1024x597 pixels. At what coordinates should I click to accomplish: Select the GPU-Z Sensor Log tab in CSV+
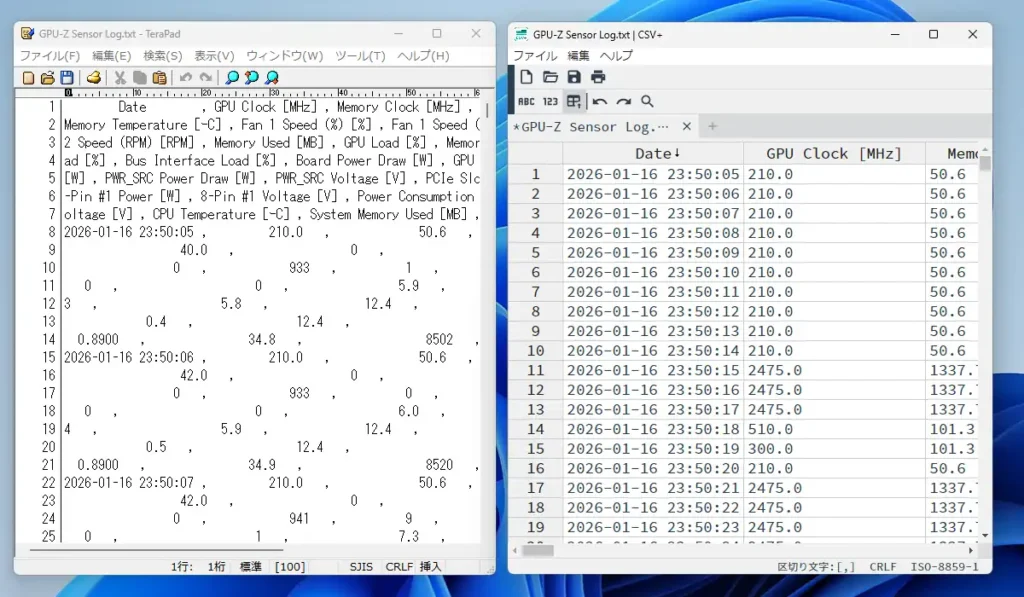(x=590, y=127)
